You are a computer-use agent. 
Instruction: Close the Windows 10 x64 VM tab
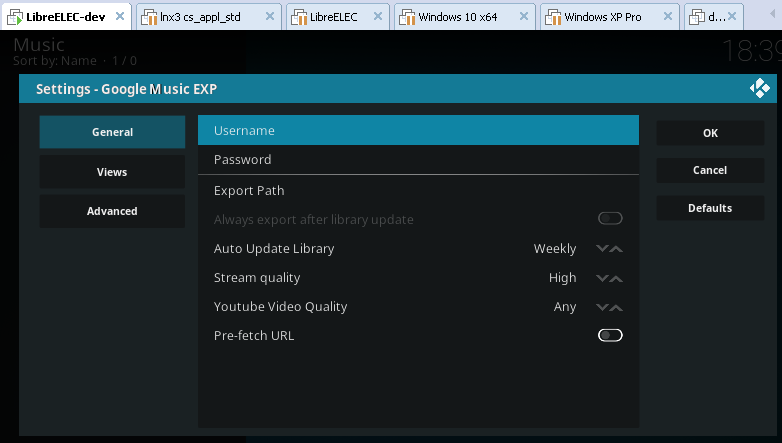click(521, 17)
